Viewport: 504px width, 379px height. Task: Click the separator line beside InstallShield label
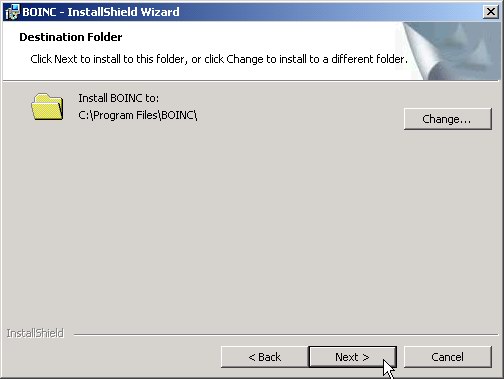coord(286,334)
